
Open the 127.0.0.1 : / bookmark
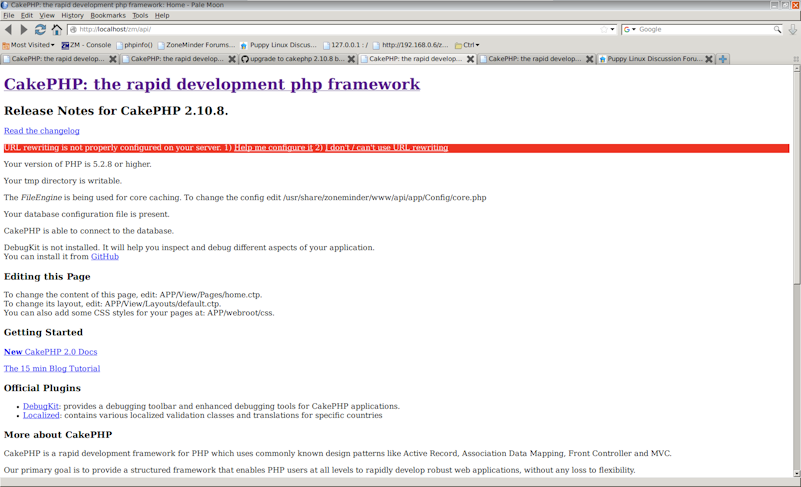tap(345, 45)
